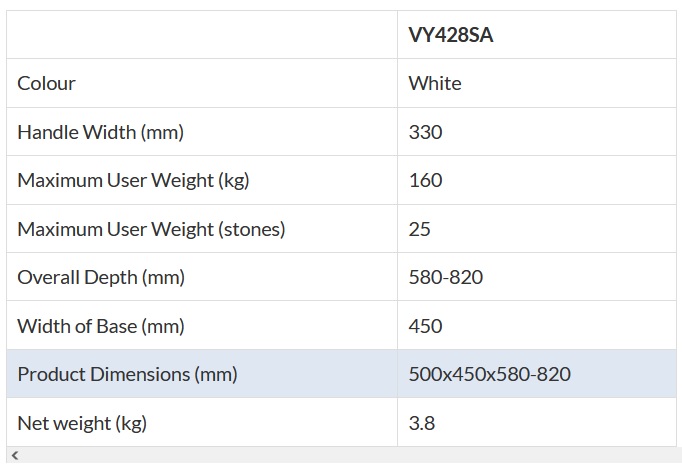682x464 pixels.
Task: Click the Handle Width (mm) label
Action: [x=101, y=132]
